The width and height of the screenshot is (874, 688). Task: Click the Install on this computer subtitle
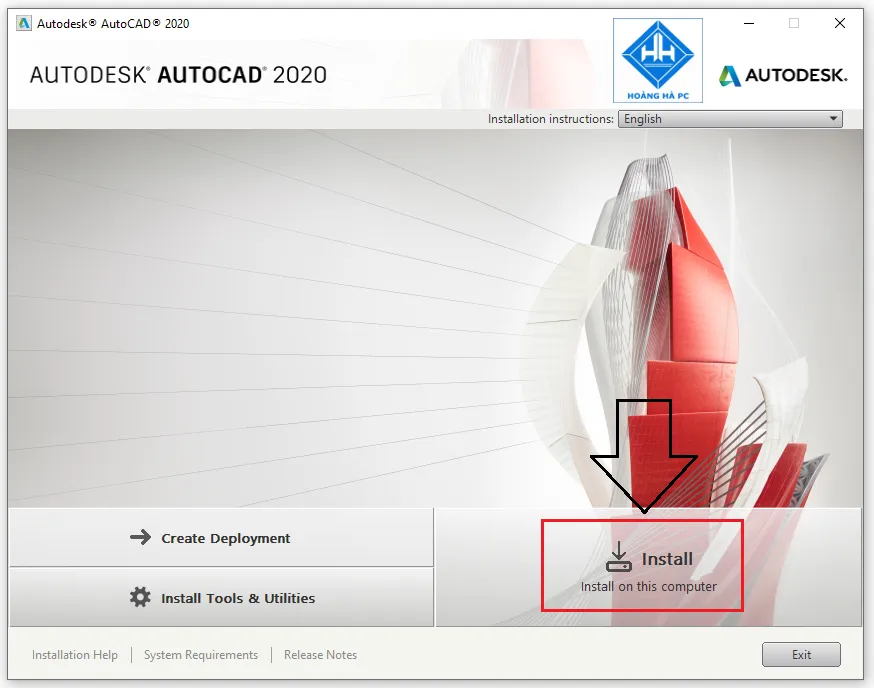[x=641, y=588]
